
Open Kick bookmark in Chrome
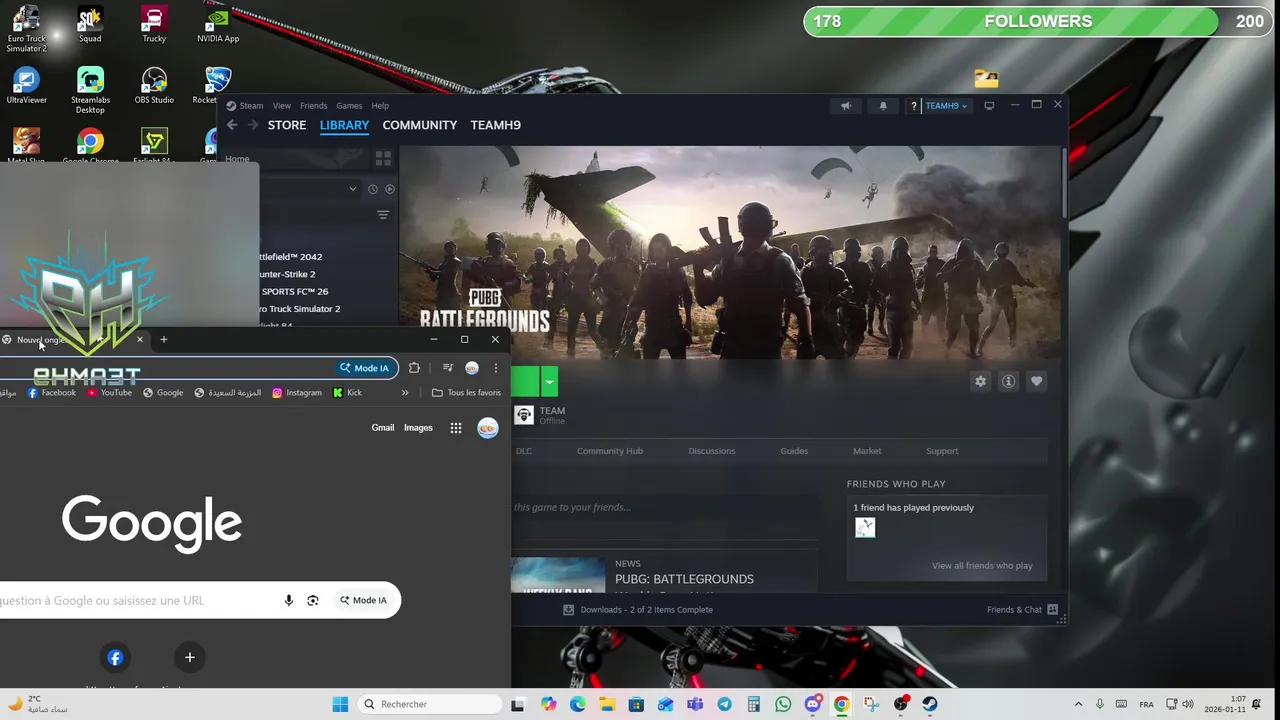pos(347,393)
